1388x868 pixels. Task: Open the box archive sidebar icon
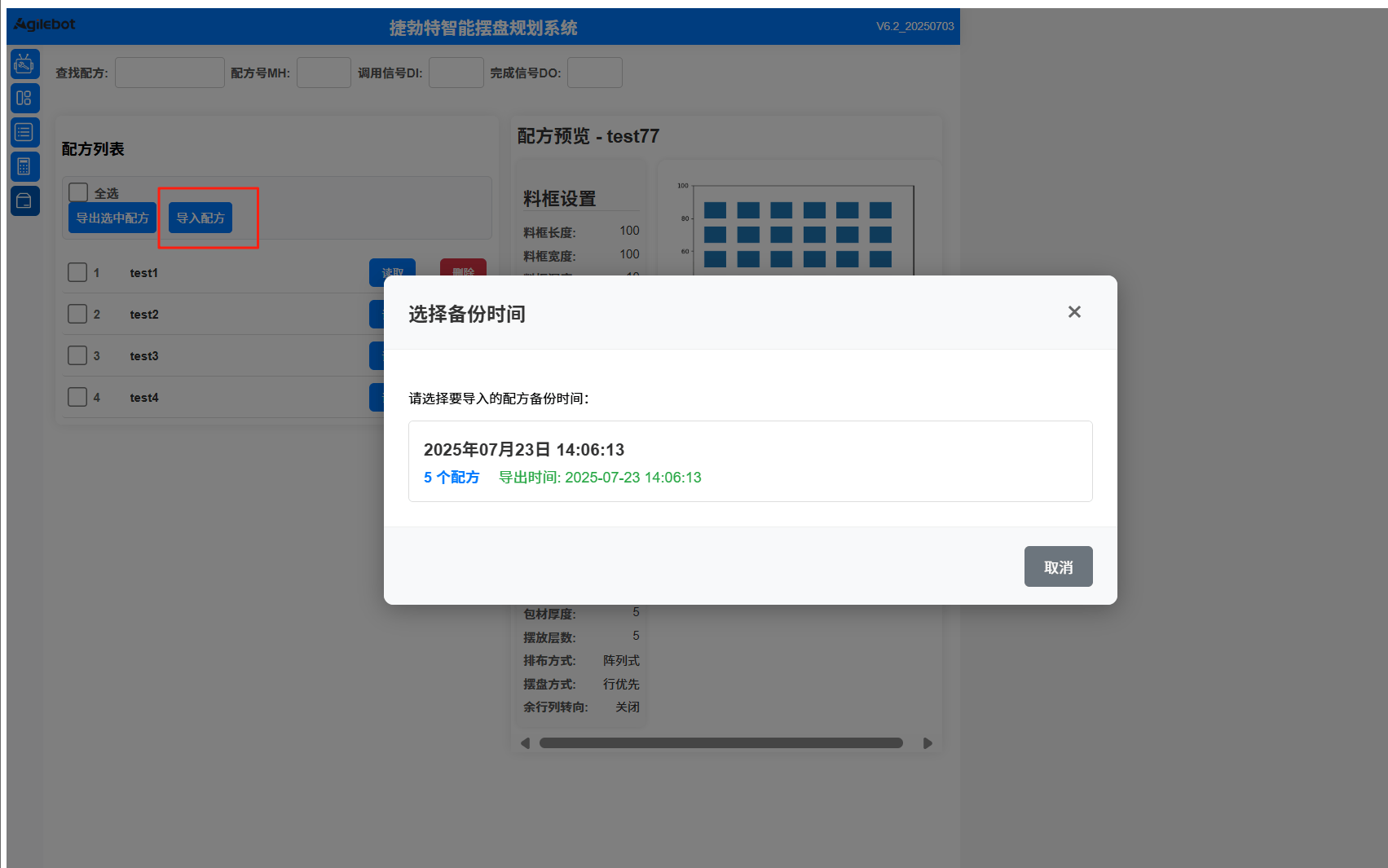24,200
